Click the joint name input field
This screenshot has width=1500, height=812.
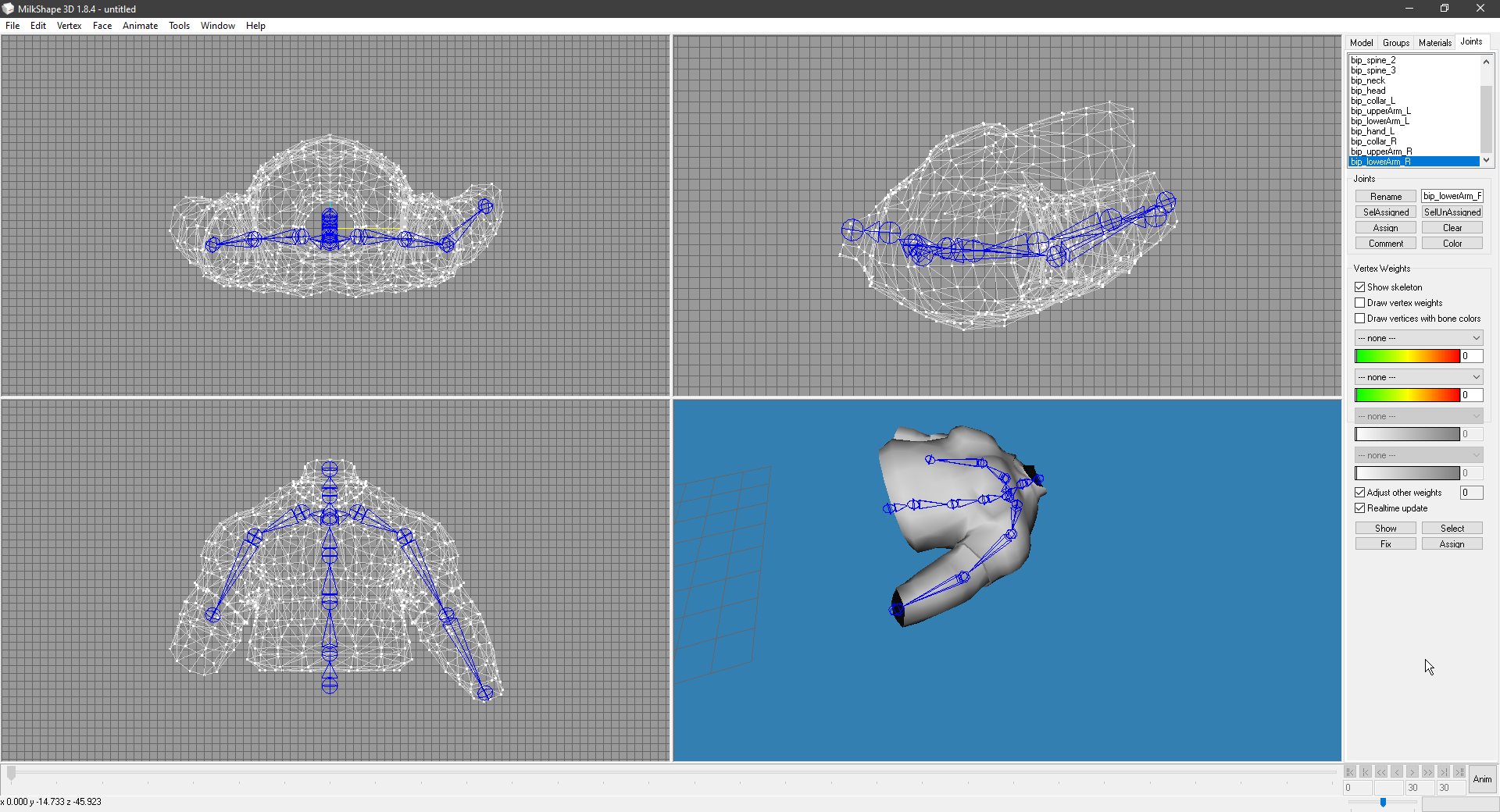(x=1452, y=196)
